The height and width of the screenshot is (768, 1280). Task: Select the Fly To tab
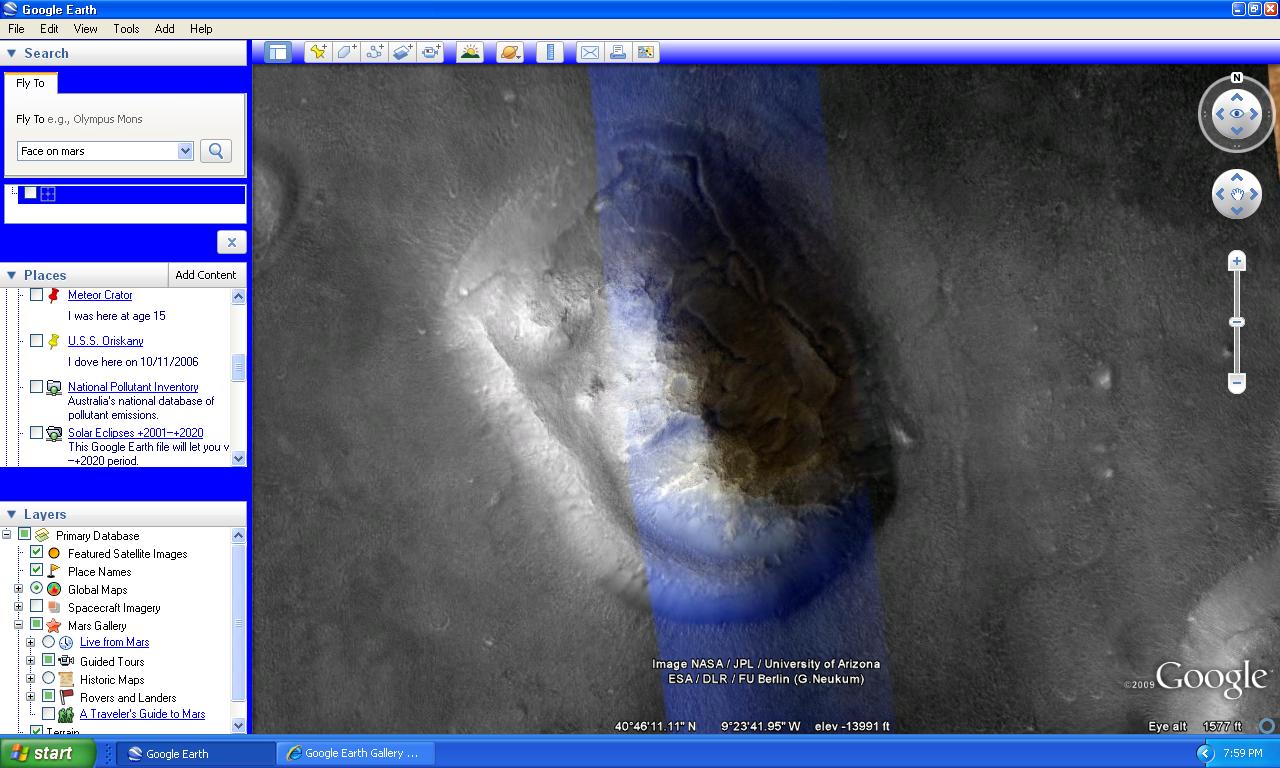(30, 83)
